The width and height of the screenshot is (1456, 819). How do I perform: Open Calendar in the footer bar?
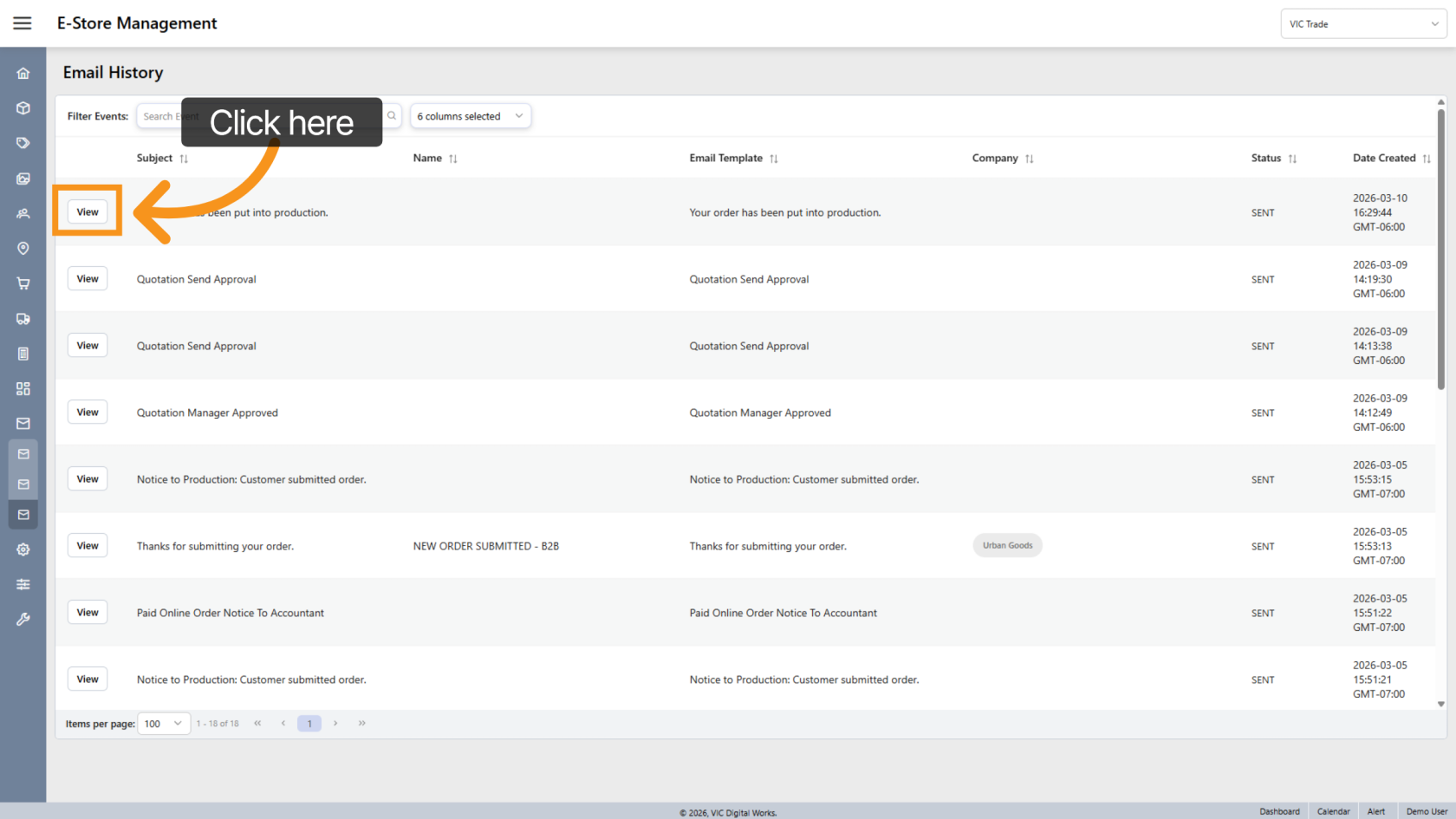(1333, 811)
